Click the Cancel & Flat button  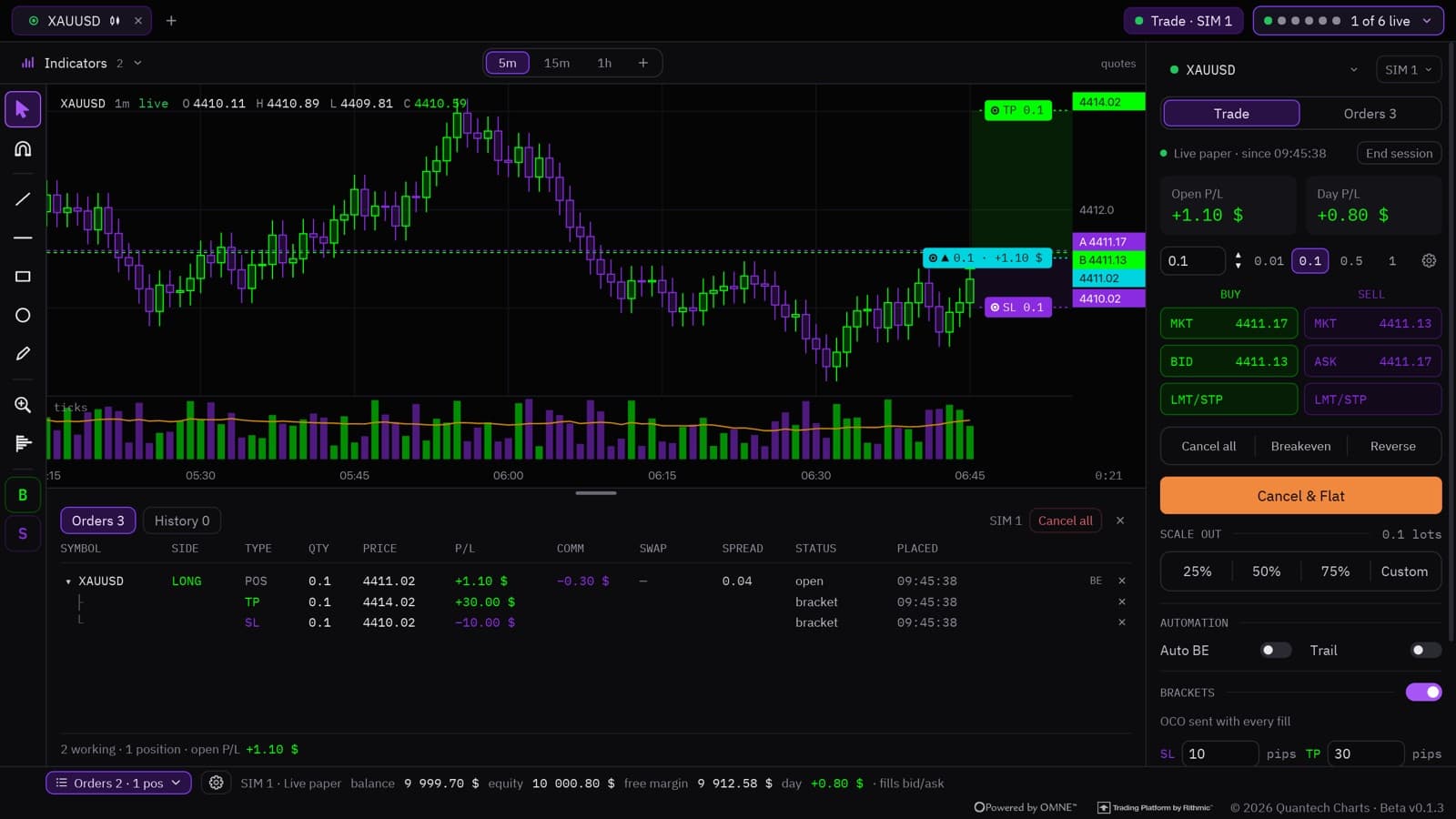pos(1300,496)
